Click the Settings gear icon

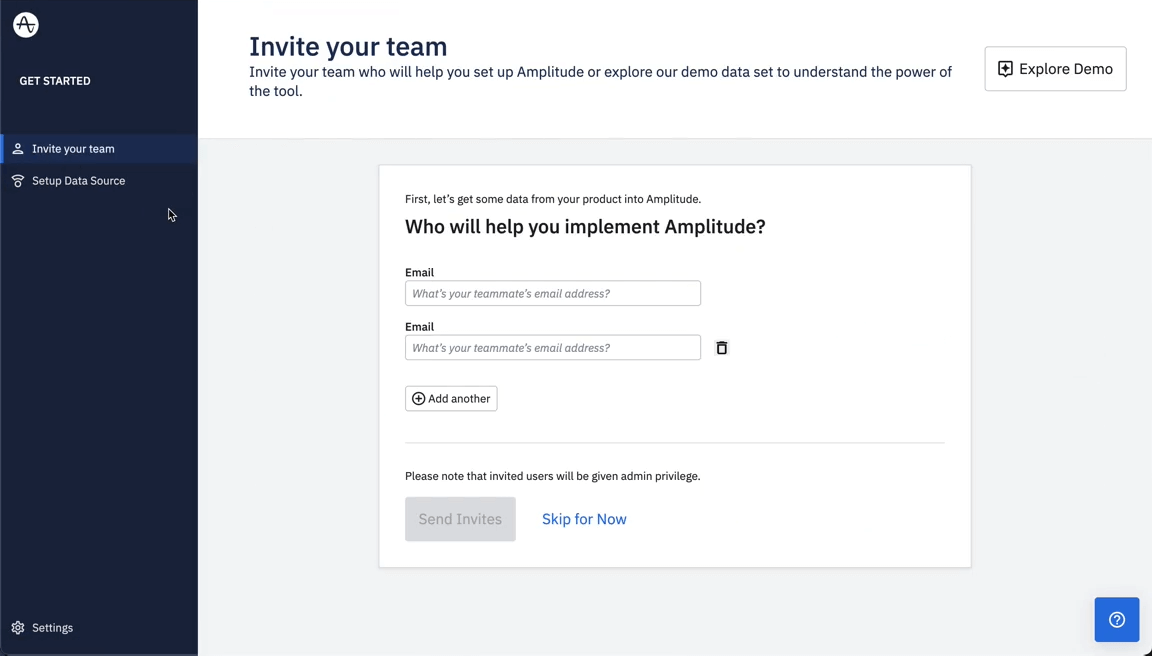[x=18, y=628]
